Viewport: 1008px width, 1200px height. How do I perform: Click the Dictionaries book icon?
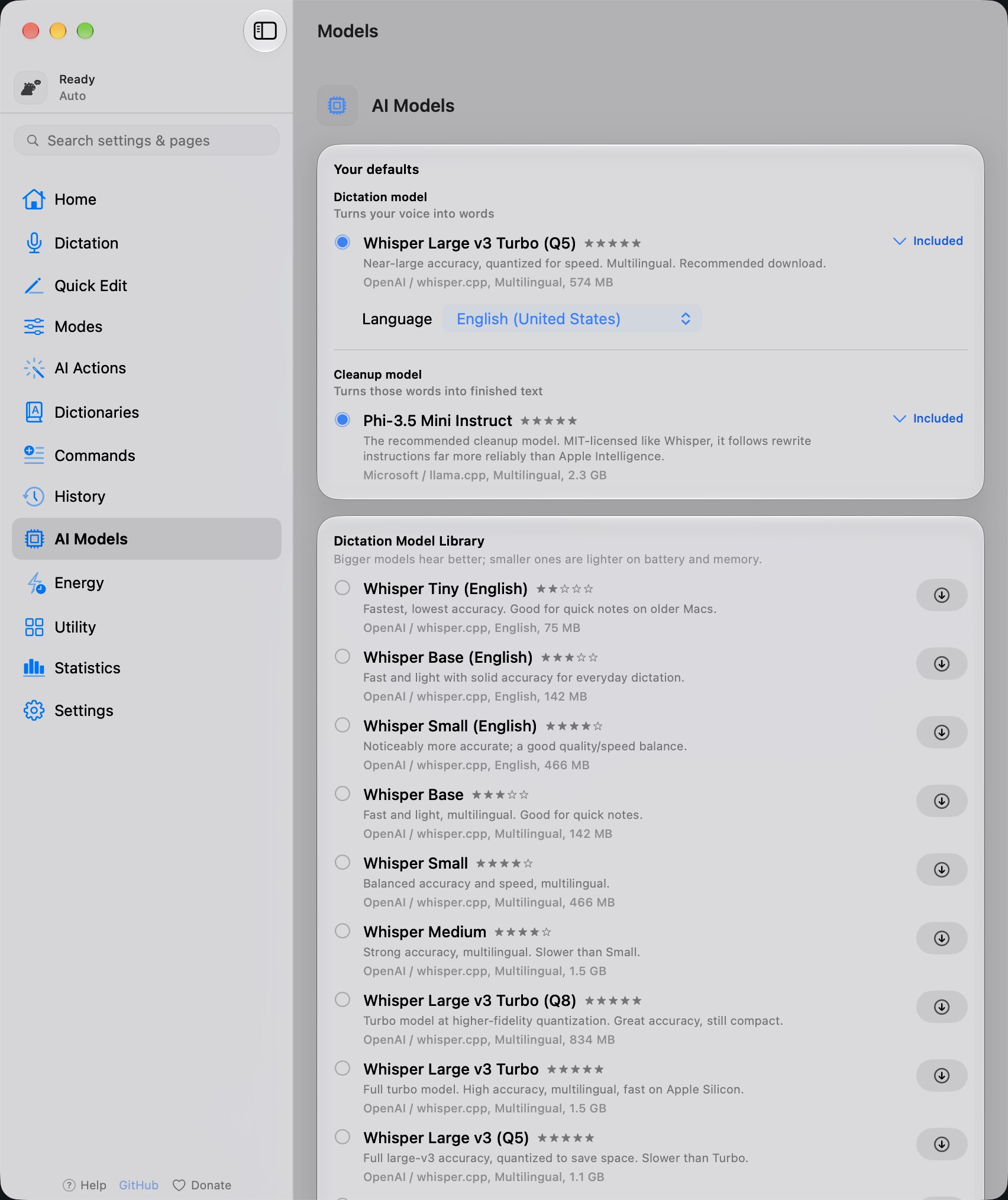(34, 412)
